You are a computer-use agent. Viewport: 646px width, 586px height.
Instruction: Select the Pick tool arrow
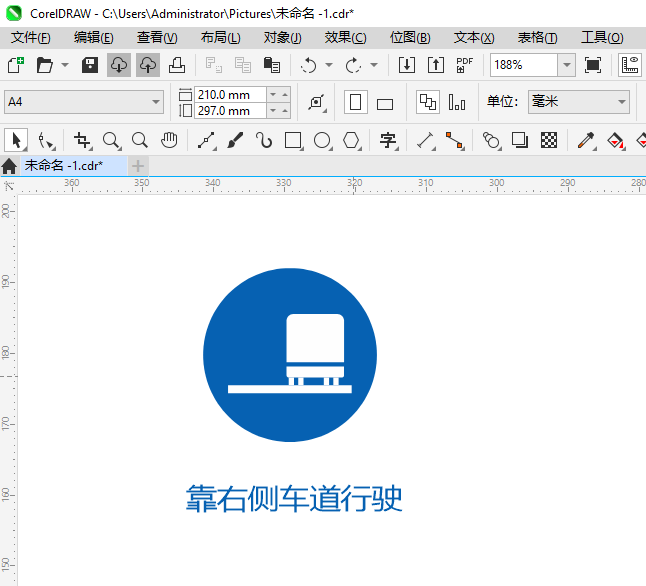point(16,141)
